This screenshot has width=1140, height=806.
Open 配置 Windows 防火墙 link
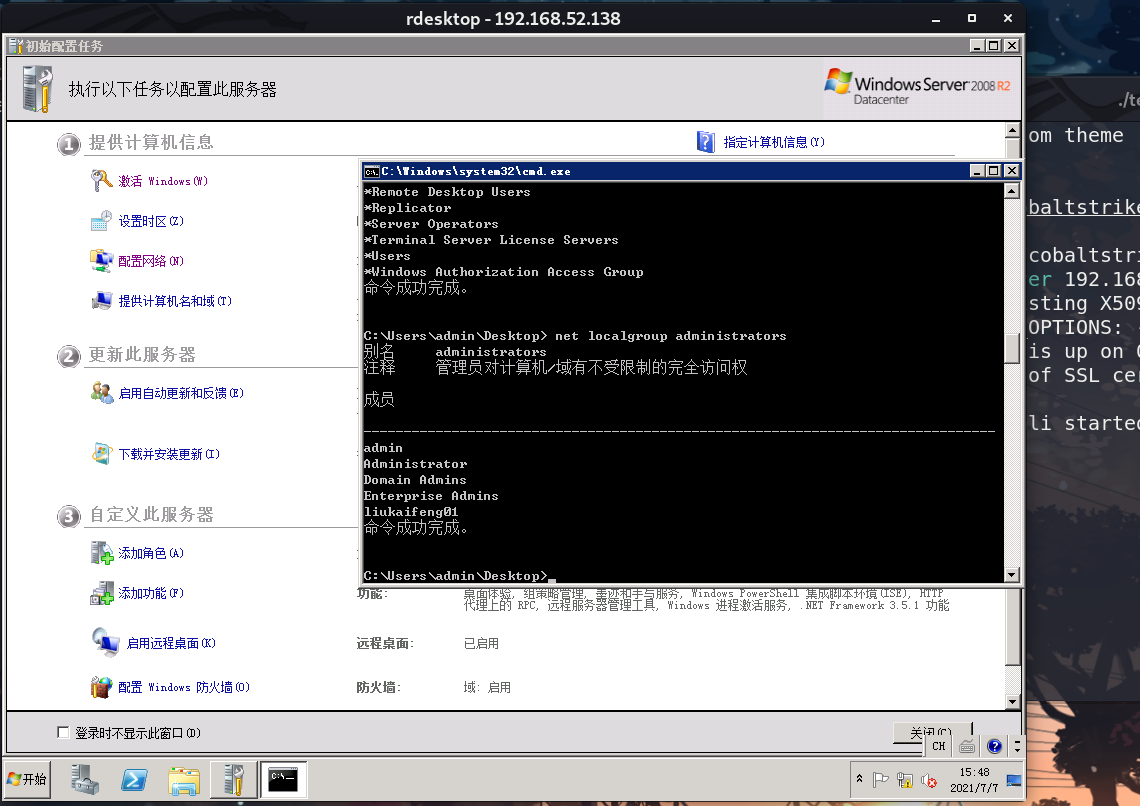click(x=184, y=687)
